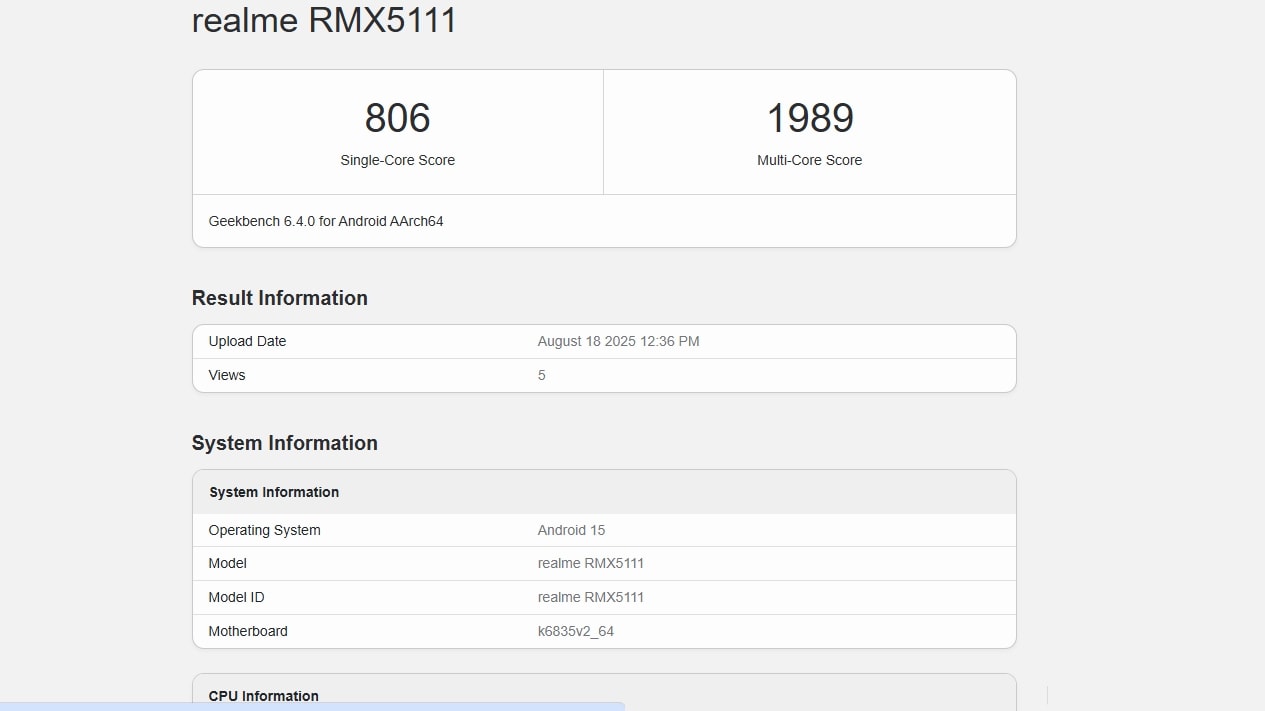Image resolution: width=1265 pixels, height=711 pixels.
Task: Click the views count value 5
Action: point(542,375)
